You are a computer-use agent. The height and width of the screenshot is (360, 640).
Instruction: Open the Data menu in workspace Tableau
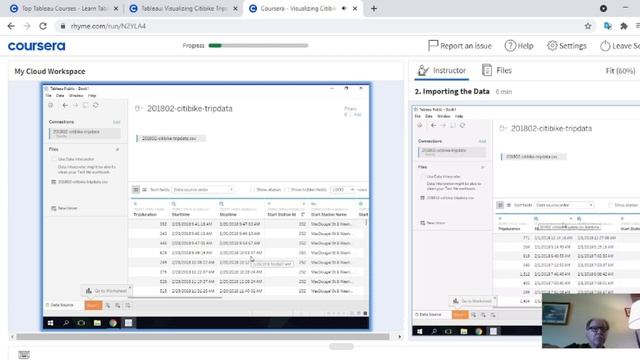[60, 96]
